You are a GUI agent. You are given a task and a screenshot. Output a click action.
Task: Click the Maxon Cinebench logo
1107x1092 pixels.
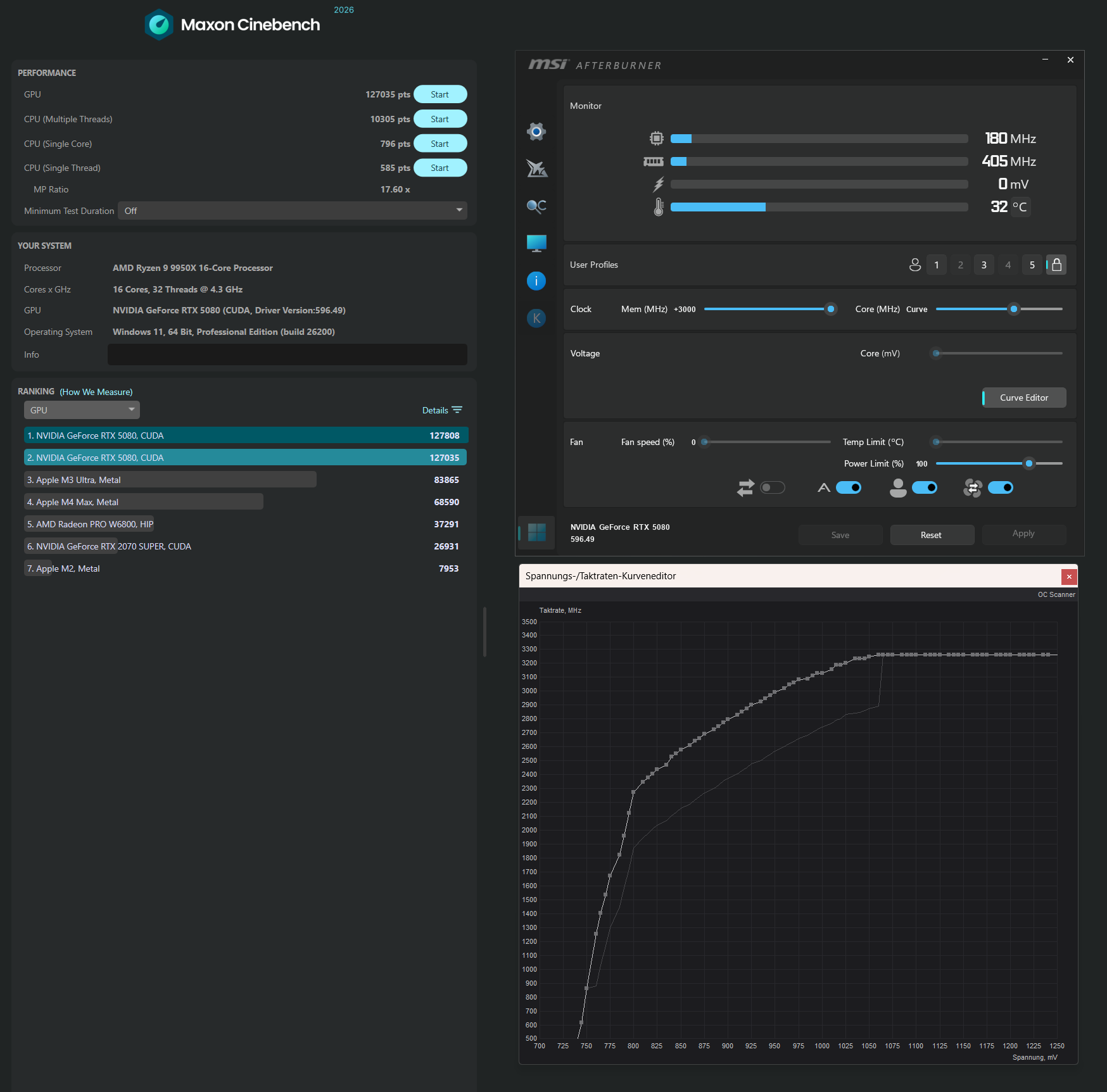coord(159,25)
